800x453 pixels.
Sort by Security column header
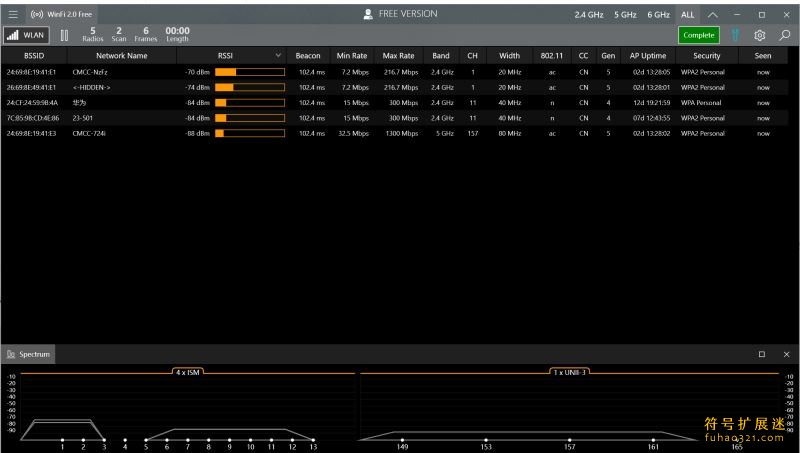707,56
